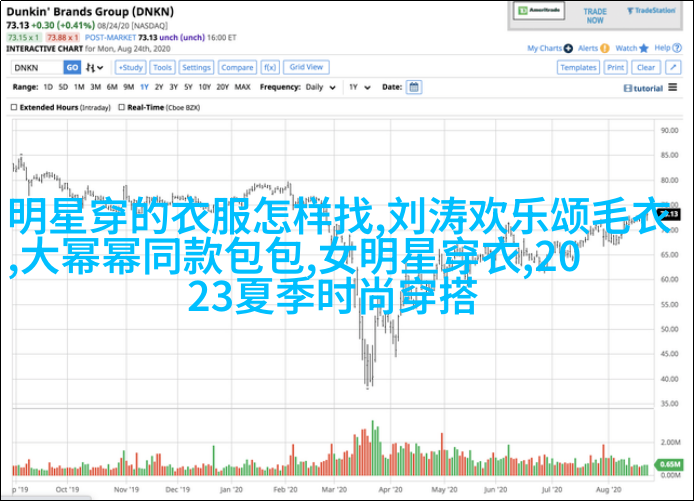The height and width of the screenshot is (502, 695).
Task: Open the tutorial link
Action: tap(644, 89)
